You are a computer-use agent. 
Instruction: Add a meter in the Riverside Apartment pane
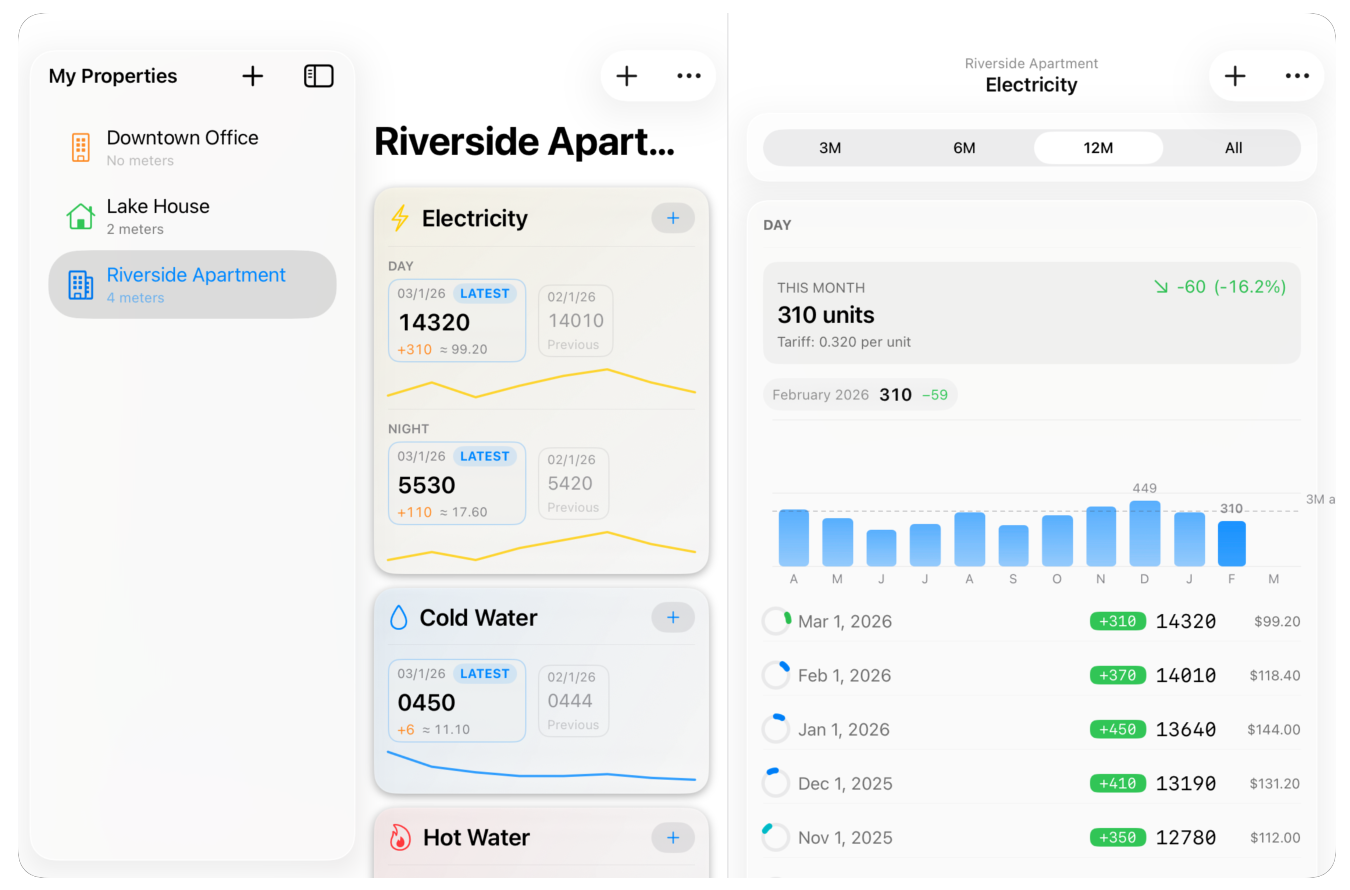627,76
